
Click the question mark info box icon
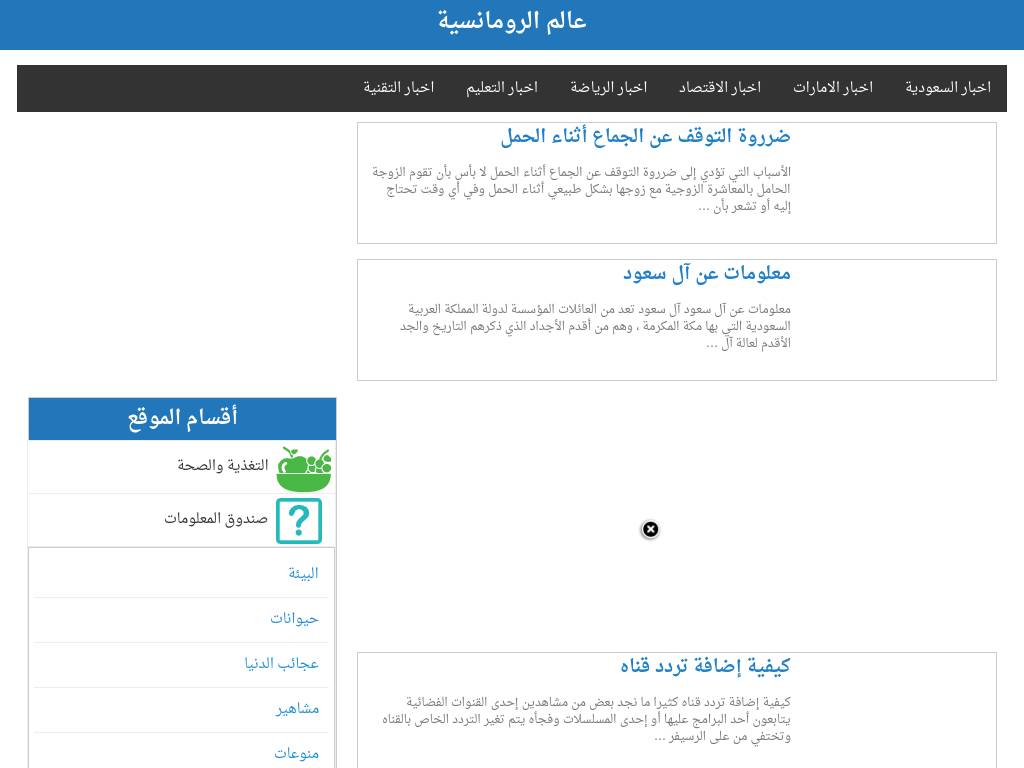[x=299, y=521]
